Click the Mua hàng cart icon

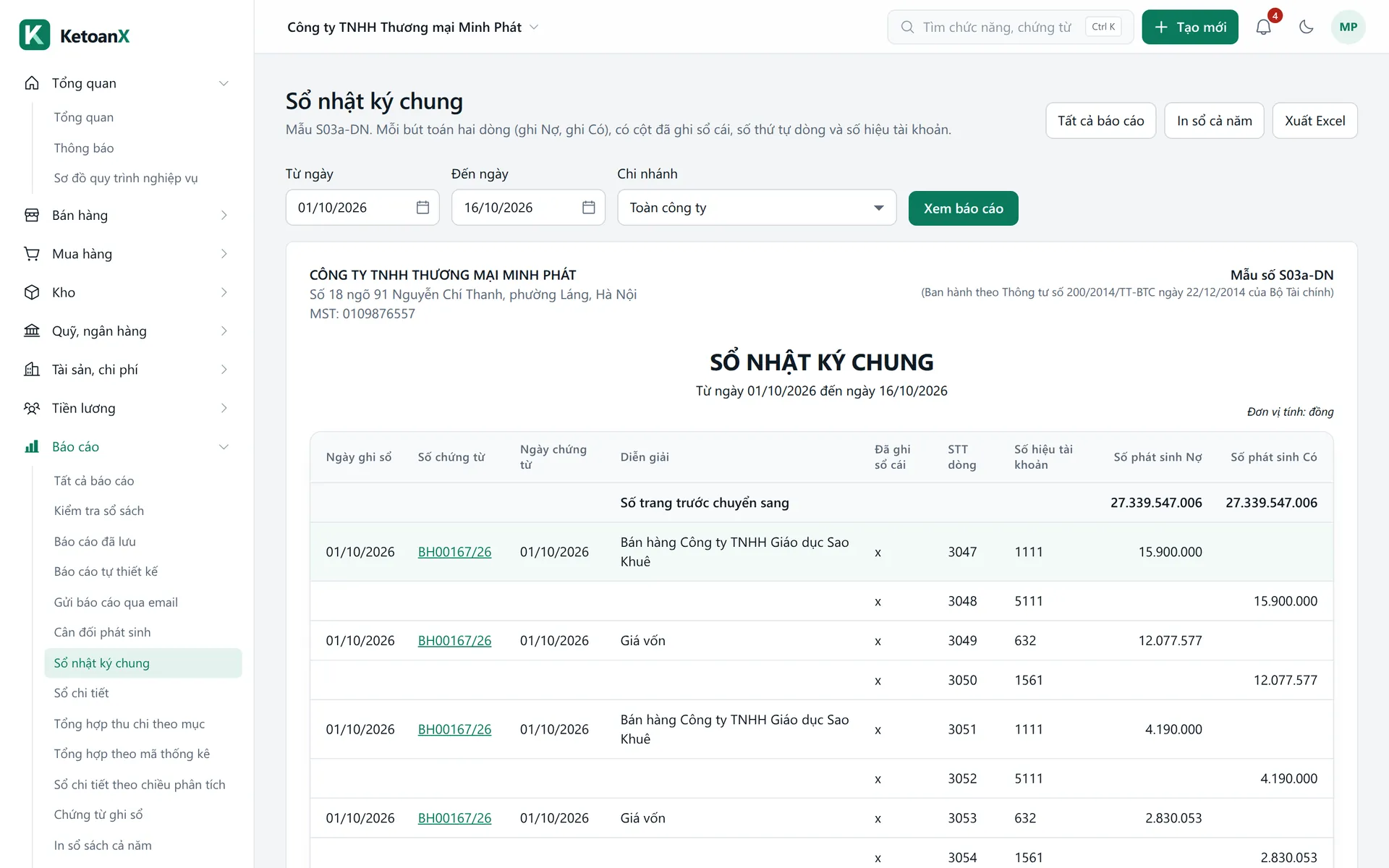32,254
